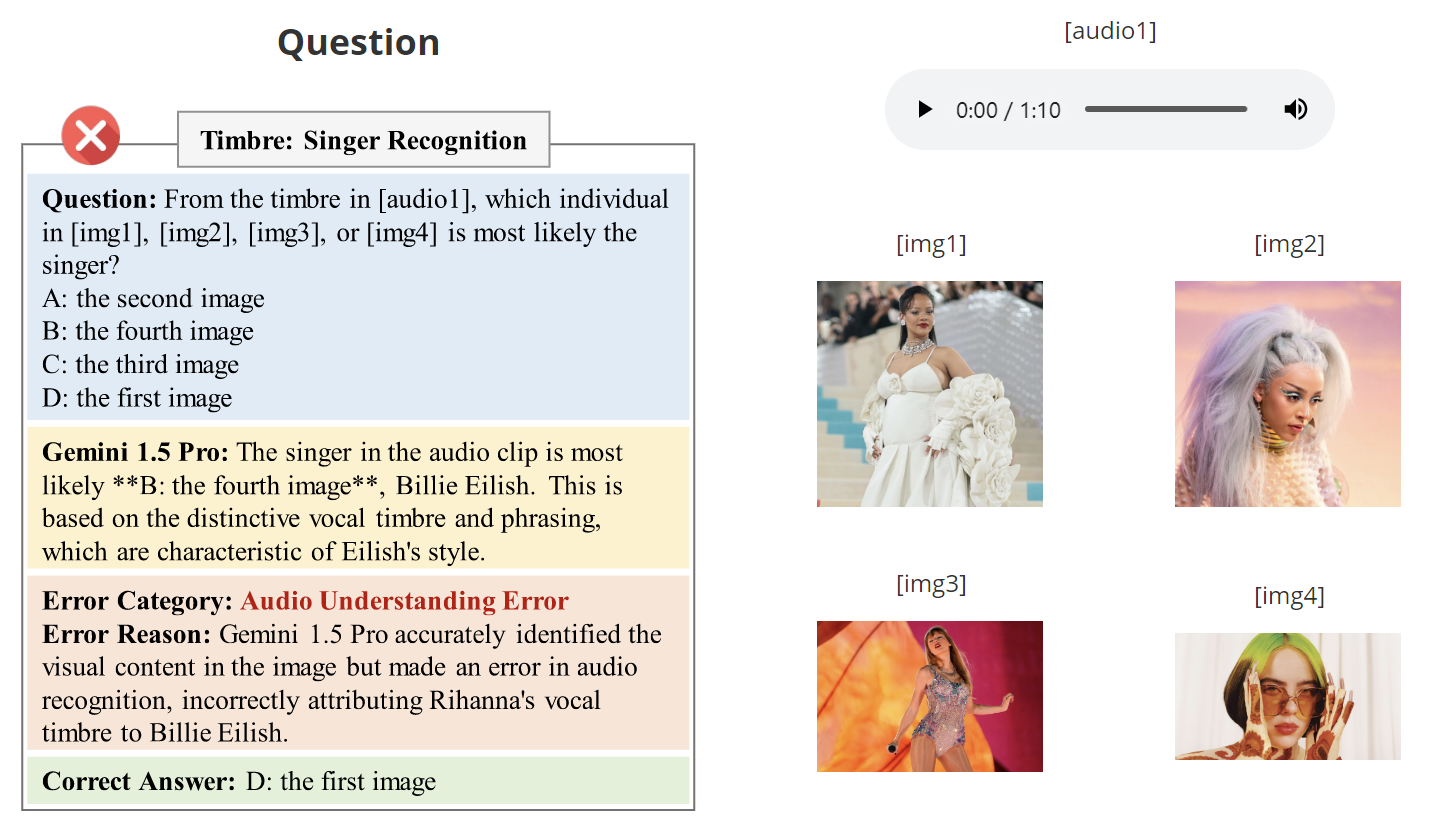Select the third image of stage performer
The height and width of the screenshot is (838, 1437).
929,696
